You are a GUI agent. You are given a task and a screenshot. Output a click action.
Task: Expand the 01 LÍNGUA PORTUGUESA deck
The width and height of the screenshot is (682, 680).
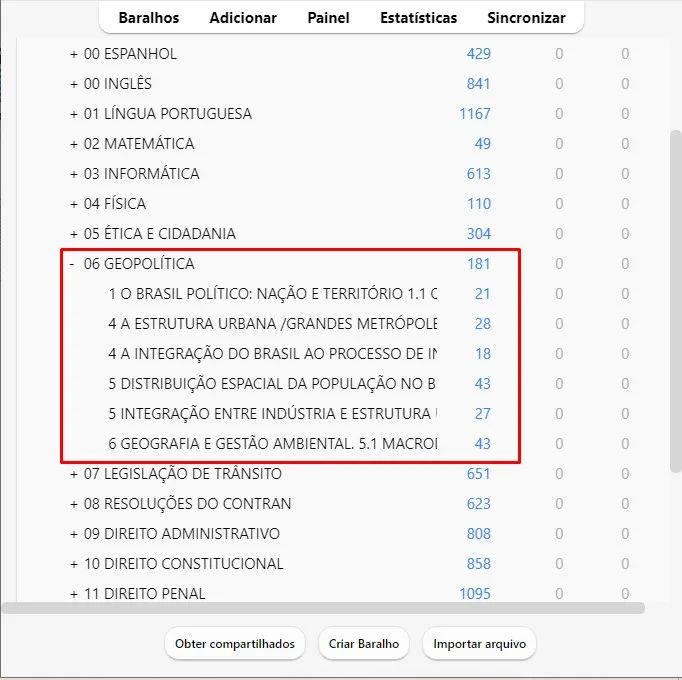(x=74, y=114)
